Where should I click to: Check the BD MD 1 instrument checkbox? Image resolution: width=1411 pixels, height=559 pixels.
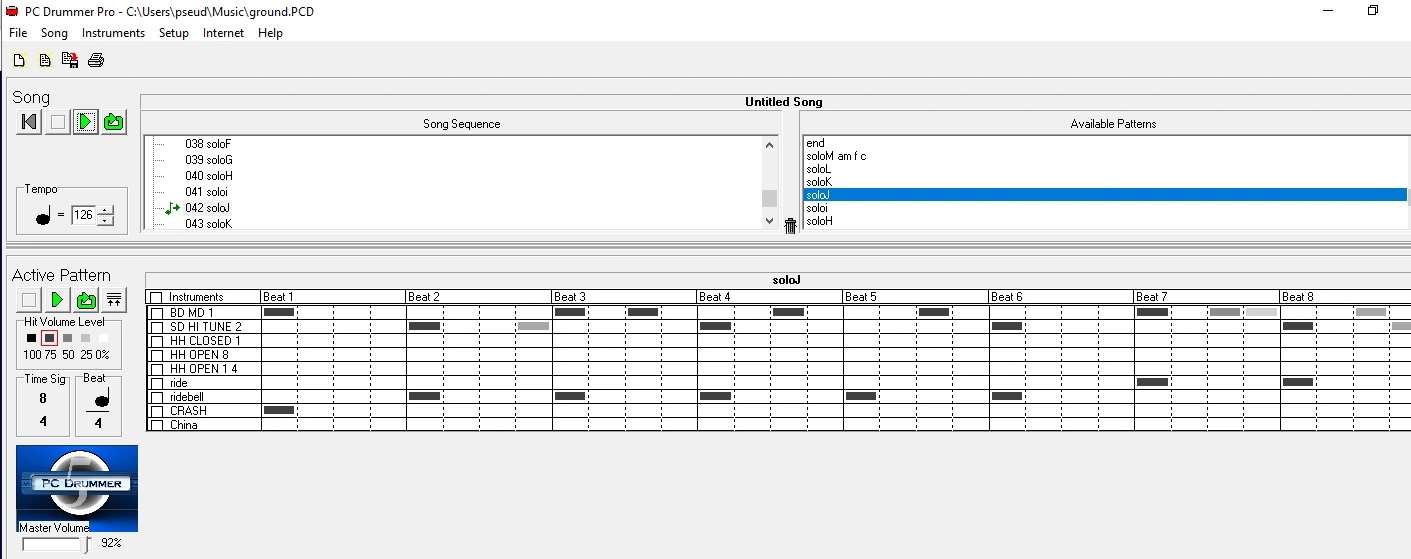157,313
